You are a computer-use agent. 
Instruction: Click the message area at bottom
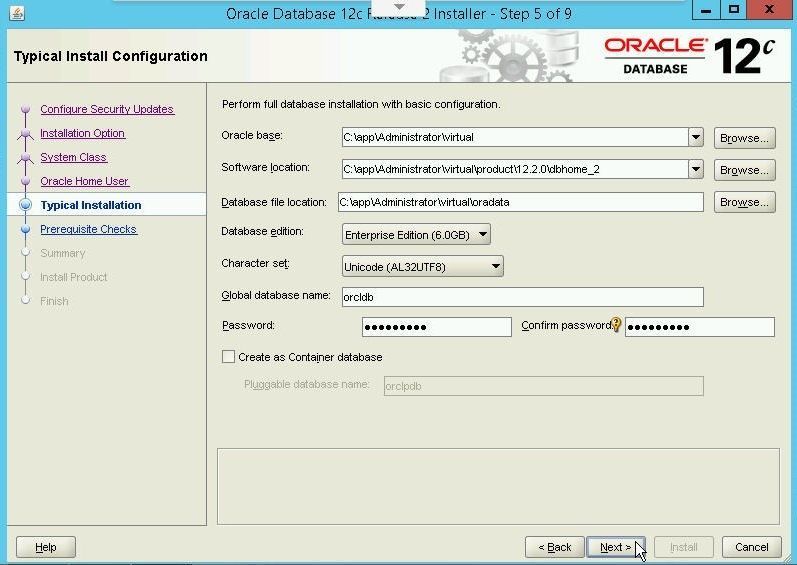tap(498, 486)
